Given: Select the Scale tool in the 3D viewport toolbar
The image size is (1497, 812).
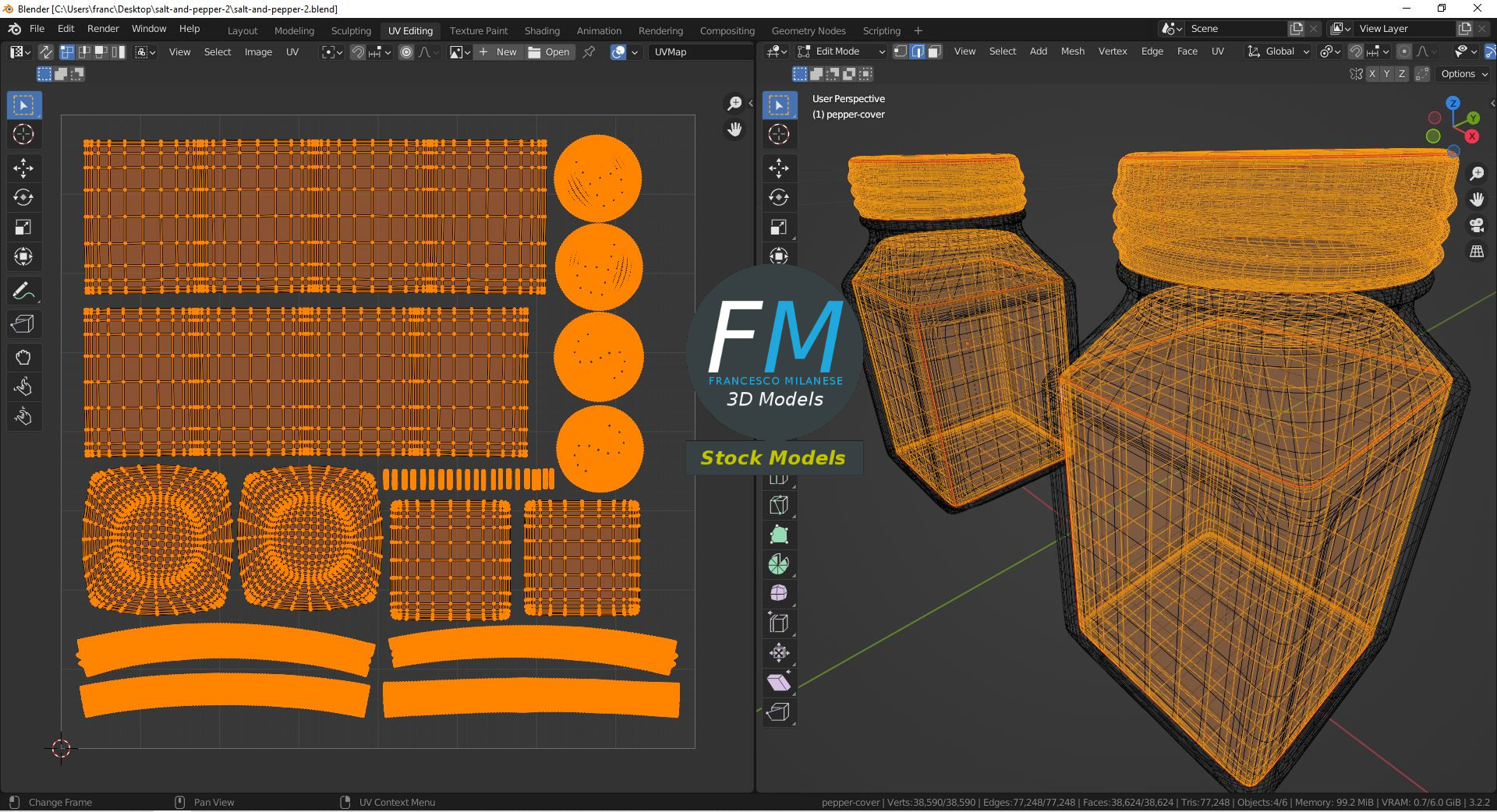Looking at the screenshot, I should click(x=779, y=228).
